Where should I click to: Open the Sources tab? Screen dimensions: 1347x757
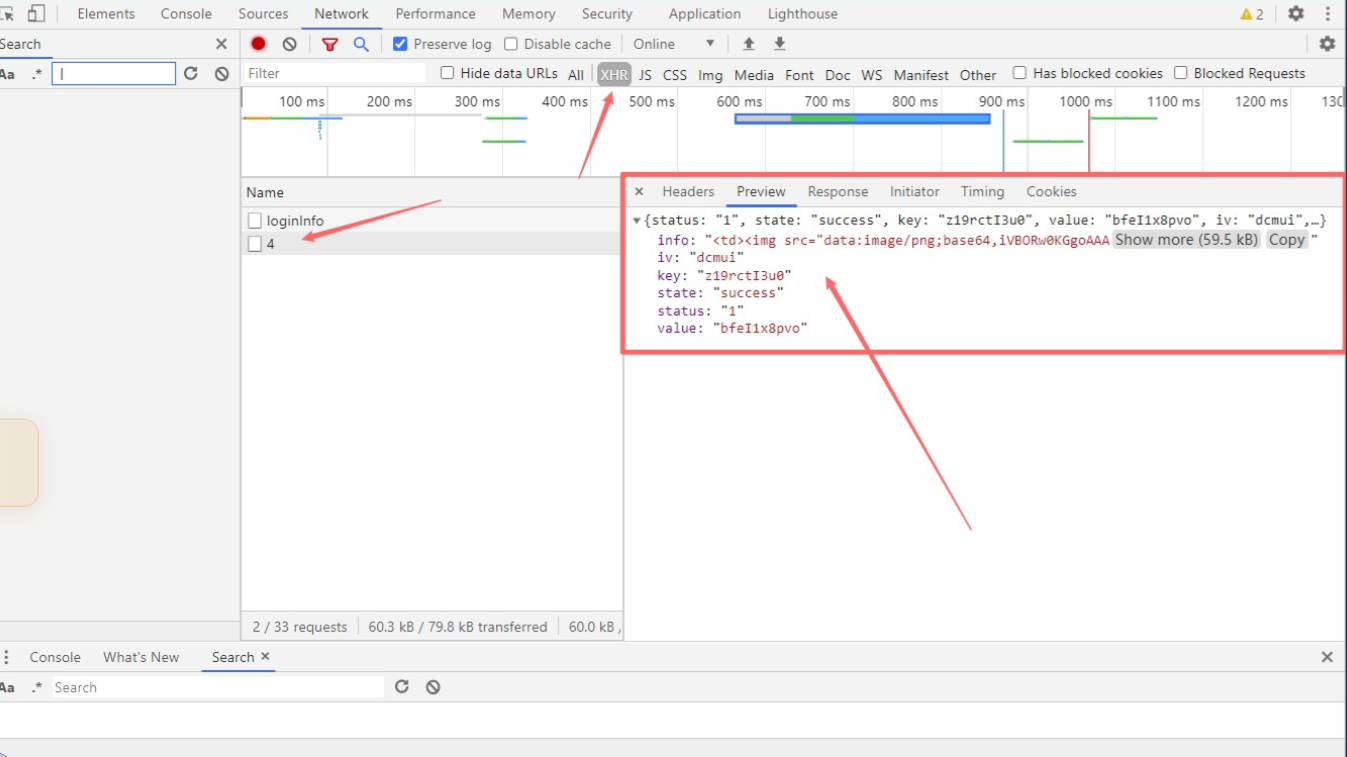pyautogui.click(x=263, y=14)
